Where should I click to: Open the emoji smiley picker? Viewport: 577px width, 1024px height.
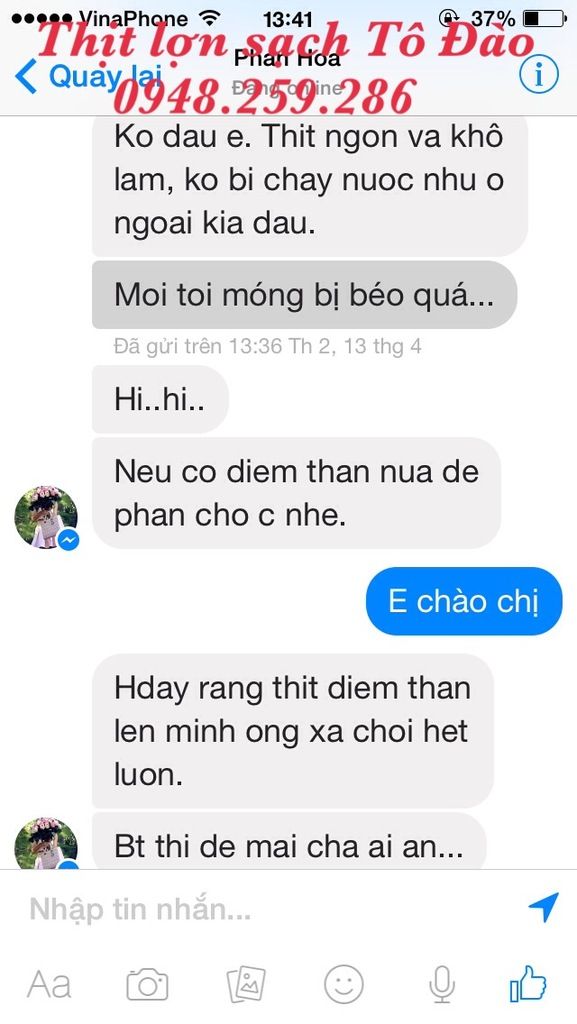344,984
